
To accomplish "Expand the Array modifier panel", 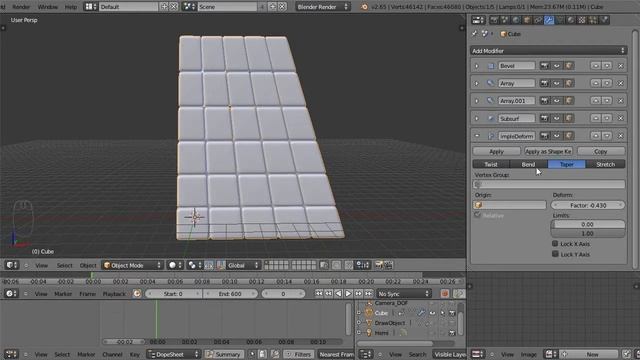I will coord(476,83).
